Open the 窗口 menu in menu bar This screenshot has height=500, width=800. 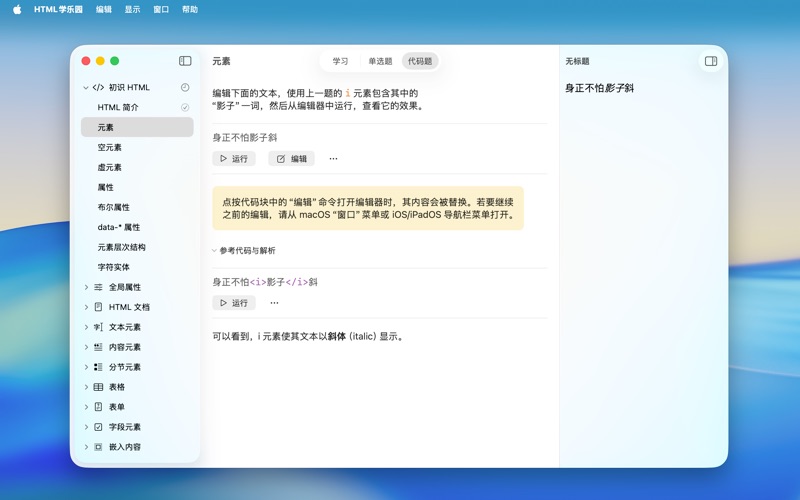[x=161, y=9]
